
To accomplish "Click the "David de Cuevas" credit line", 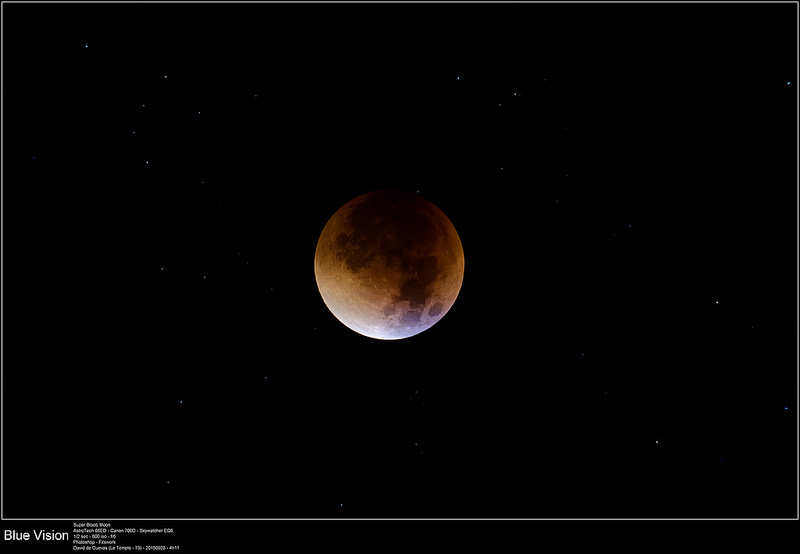I will (x=126, y=548).
